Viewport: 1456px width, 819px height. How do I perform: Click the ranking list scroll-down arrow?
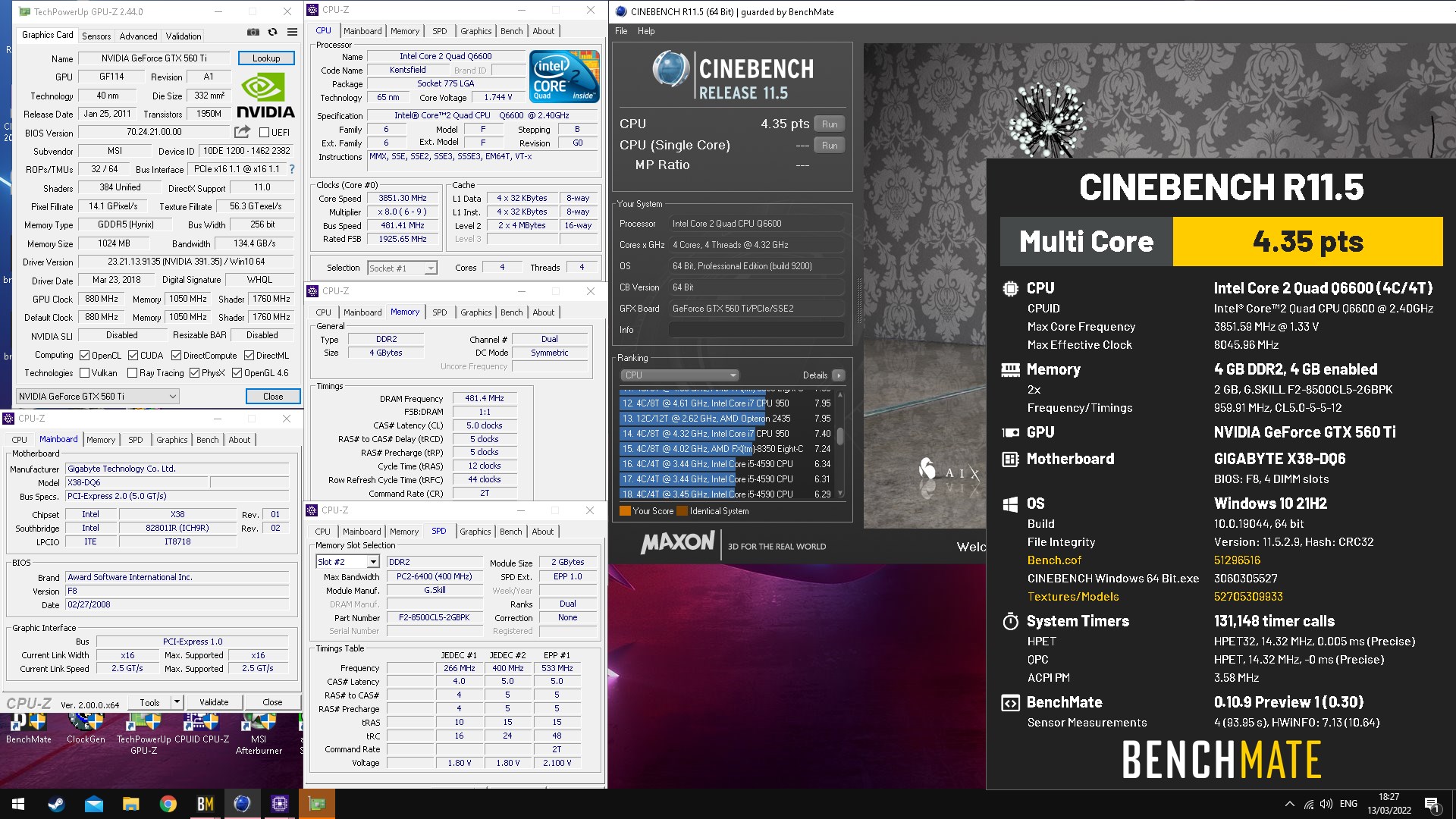point(840,494)
